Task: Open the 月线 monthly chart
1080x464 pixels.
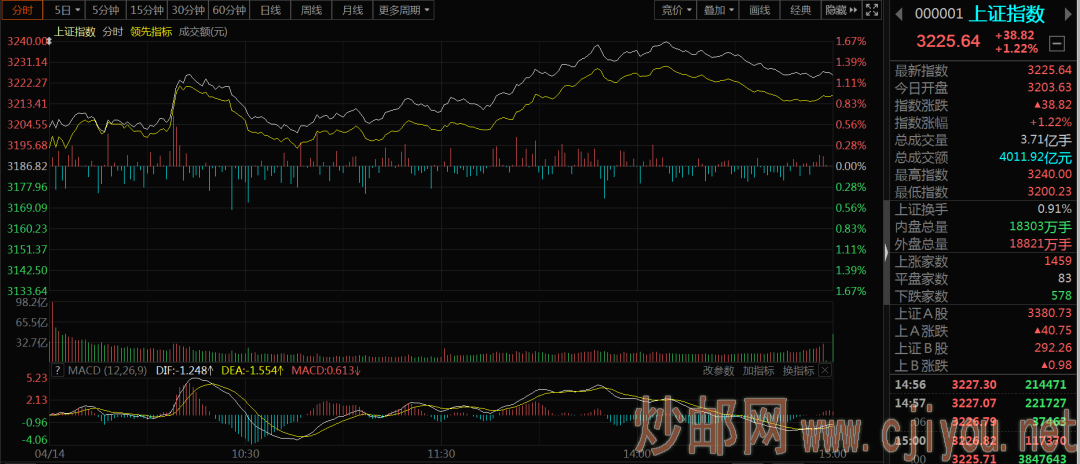Action: pos(353,10)
